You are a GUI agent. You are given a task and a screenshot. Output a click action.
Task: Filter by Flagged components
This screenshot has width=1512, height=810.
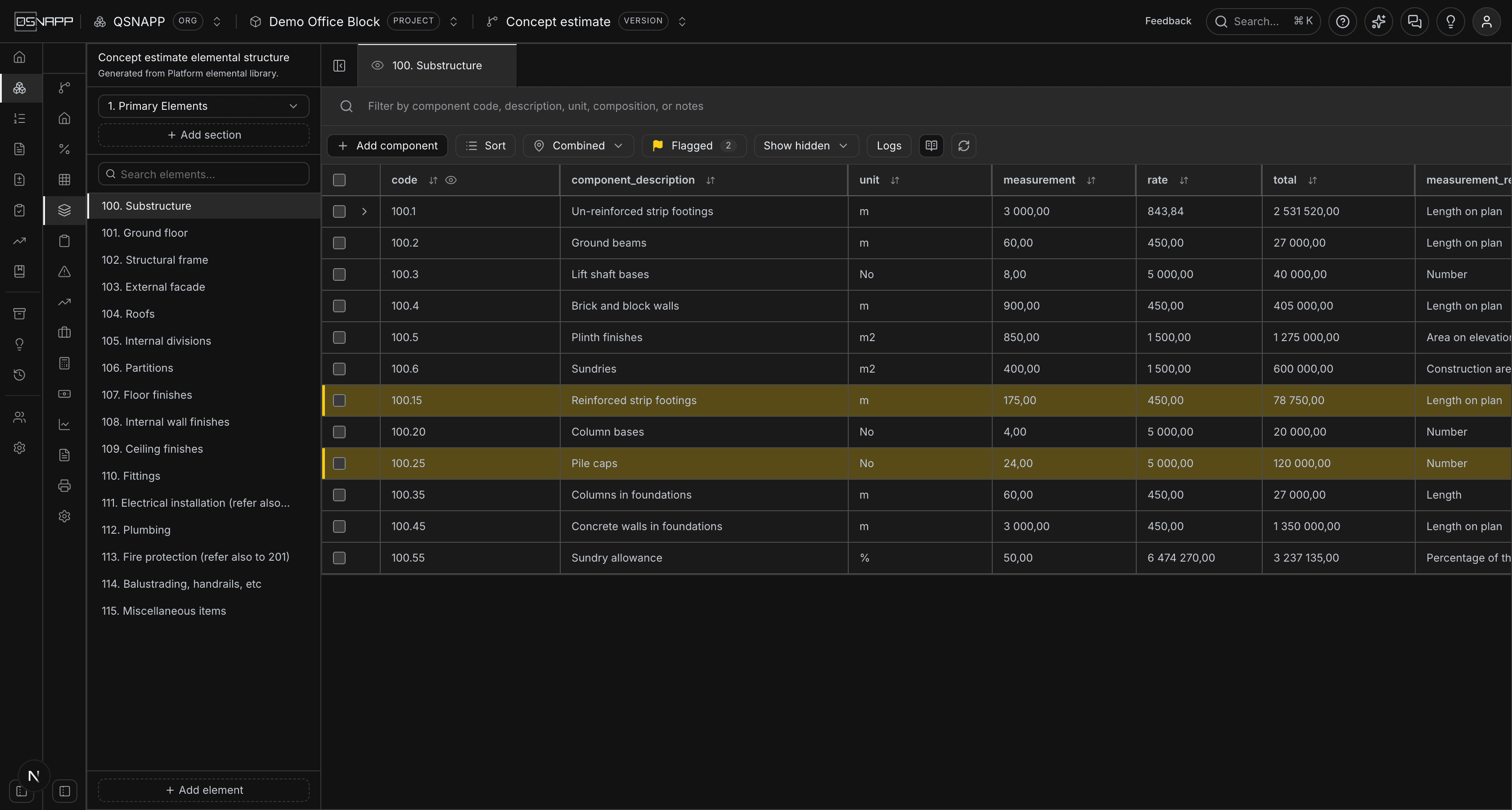[x=694, y=145]
